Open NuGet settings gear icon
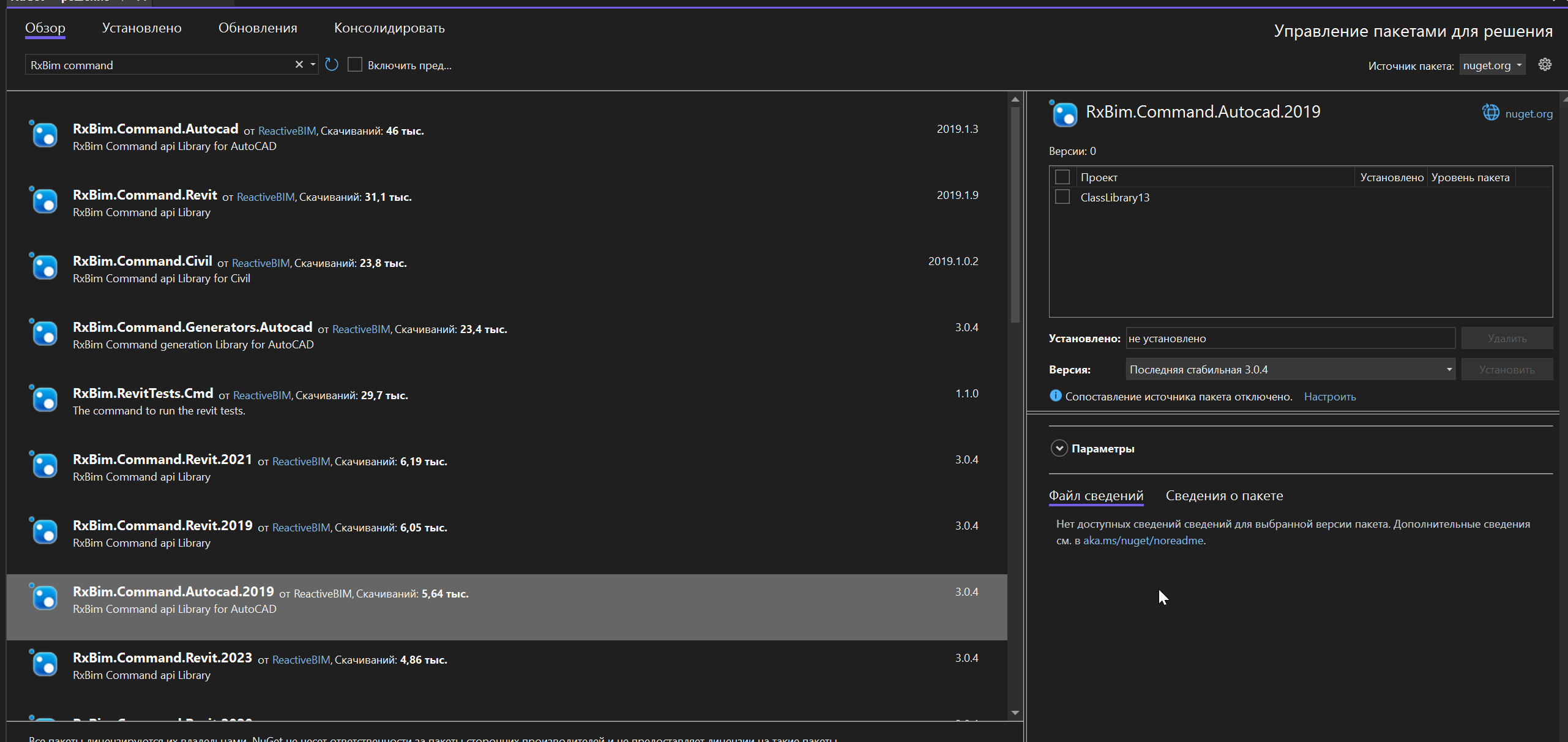Image resolution: width=1568 pixels, height=742 pixels. [1545, 65]
